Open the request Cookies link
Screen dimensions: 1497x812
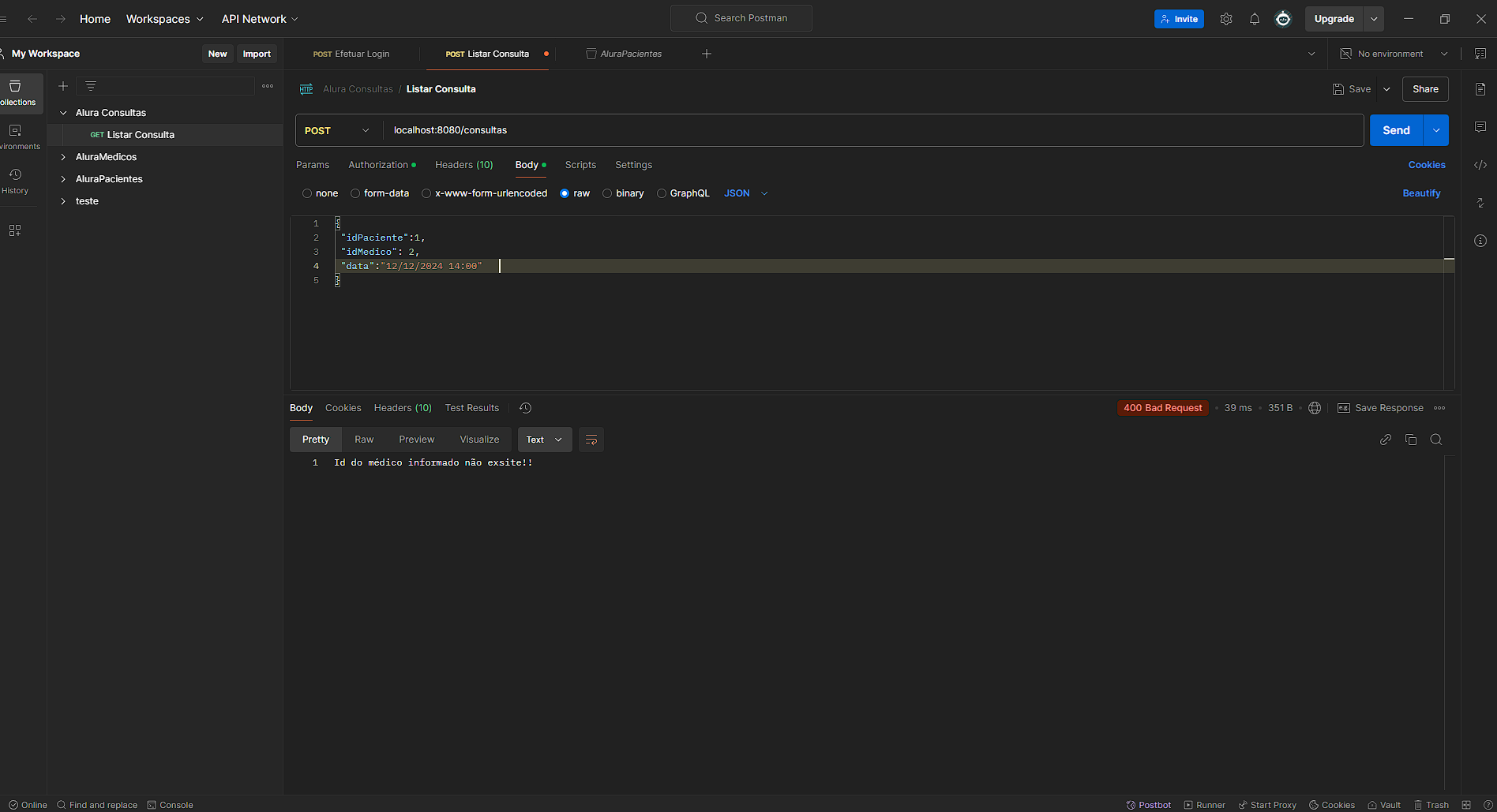point(1427,165)
